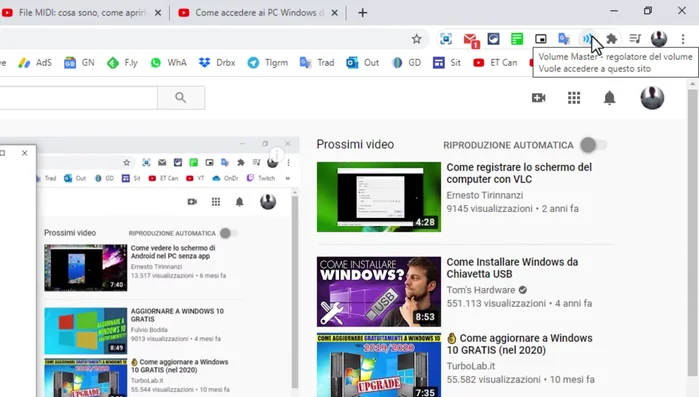Open the Trad translate bookmark
The width and height of the screenshot is (699, 397).
(317, 63)
